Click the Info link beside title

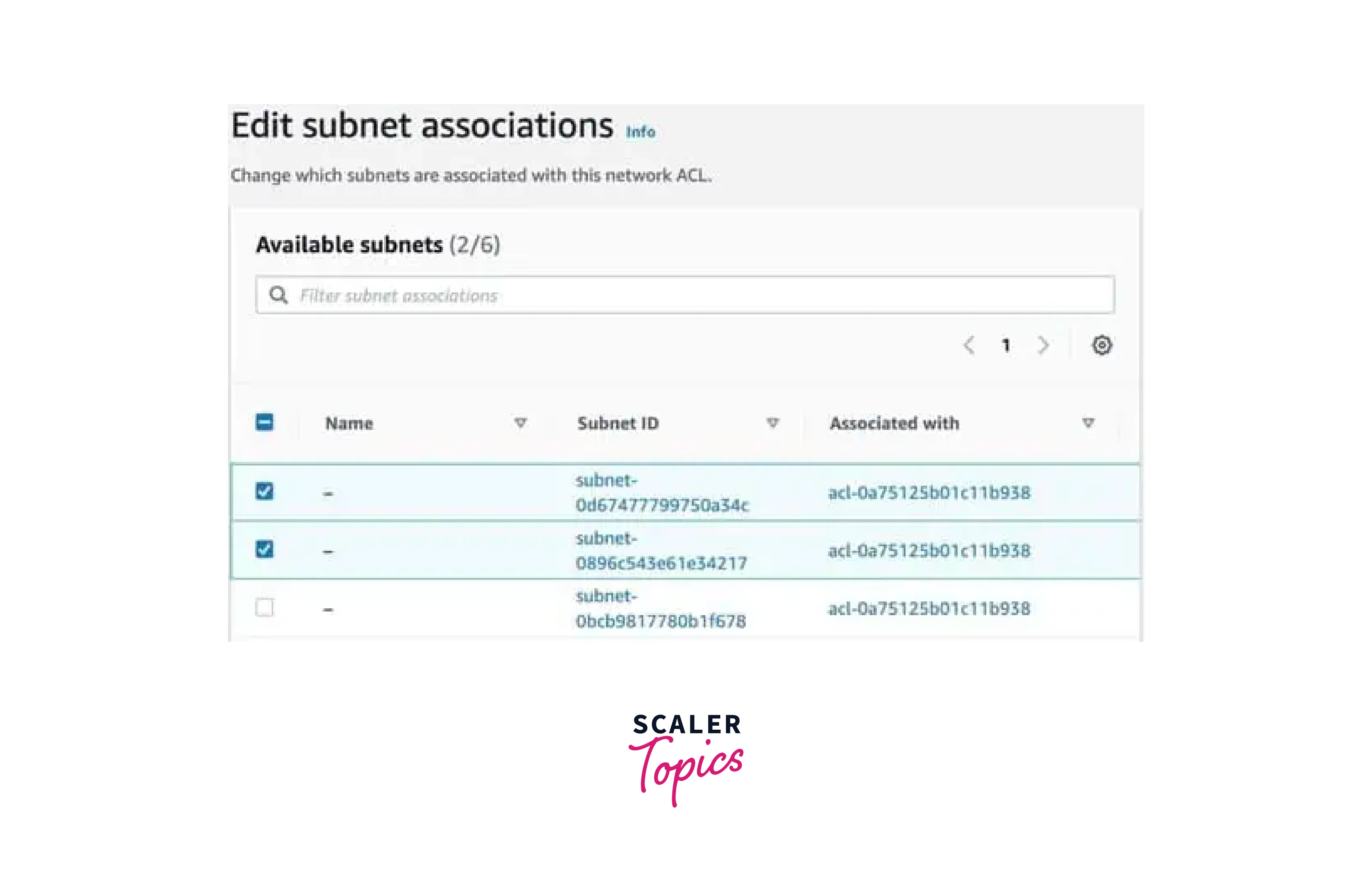pyautogui.click(x=640, y=131)
